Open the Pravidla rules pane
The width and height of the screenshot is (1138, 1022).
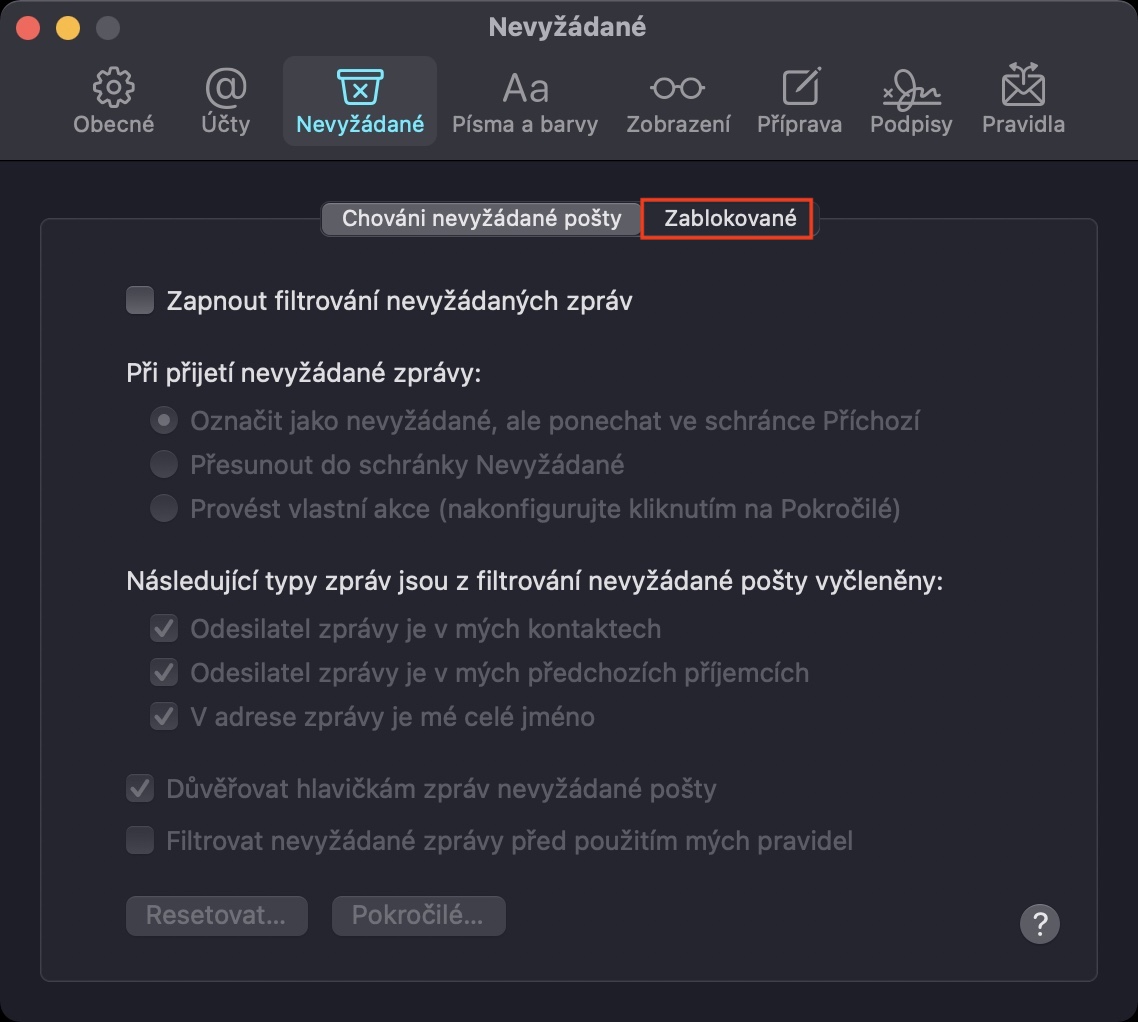(x=1023, y=101)
